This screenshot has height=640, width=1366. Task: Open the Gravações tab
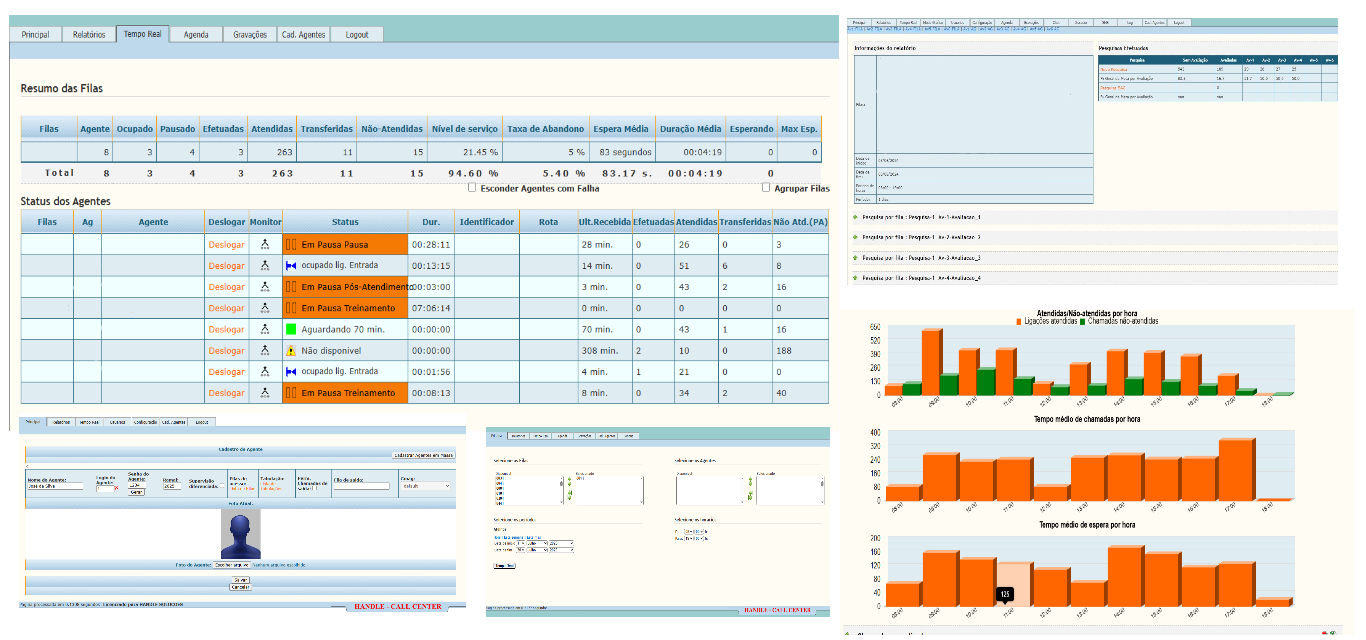(x=250, y=34)
